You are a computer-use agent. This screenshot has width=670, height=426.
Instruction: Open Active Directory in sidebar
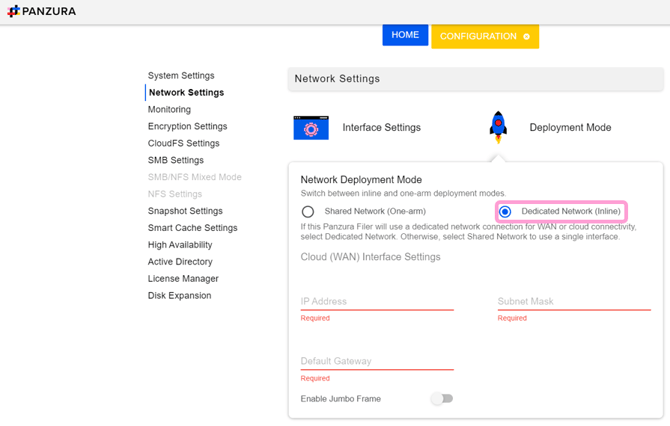point(180,262)
